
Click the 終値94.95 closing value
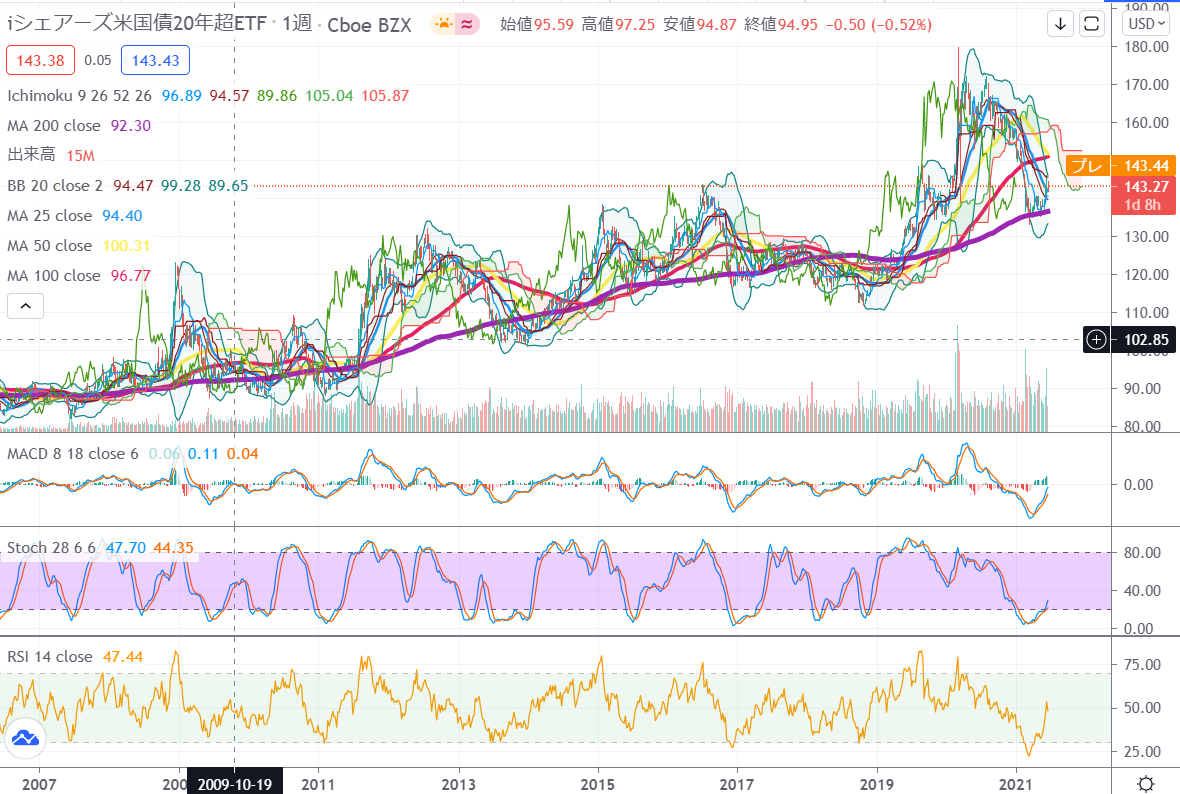(x=781, y=25)
